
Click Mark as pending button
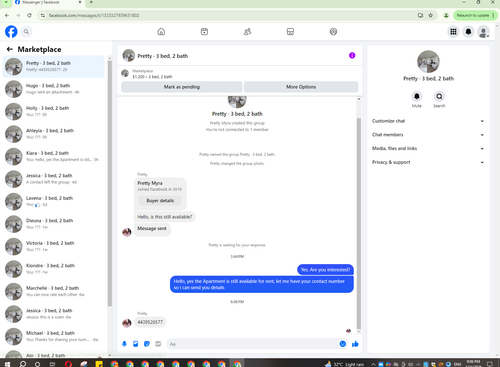pos(182,87)
